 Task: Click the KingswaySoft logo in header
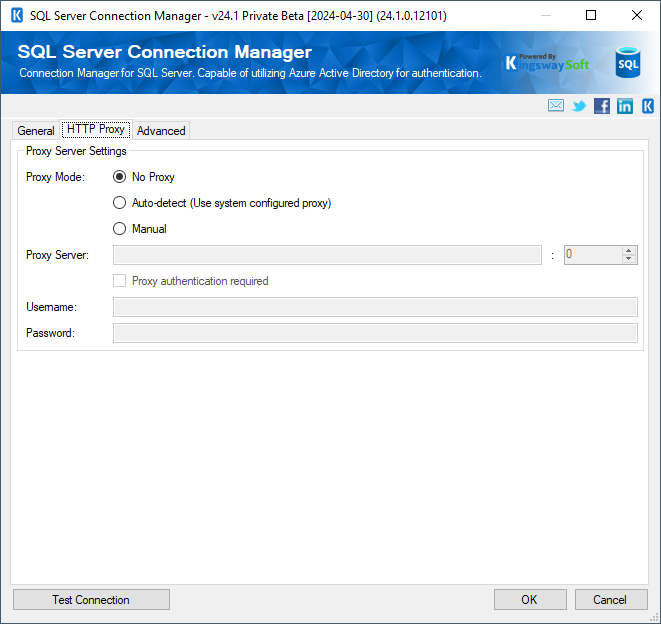point(547,64)
